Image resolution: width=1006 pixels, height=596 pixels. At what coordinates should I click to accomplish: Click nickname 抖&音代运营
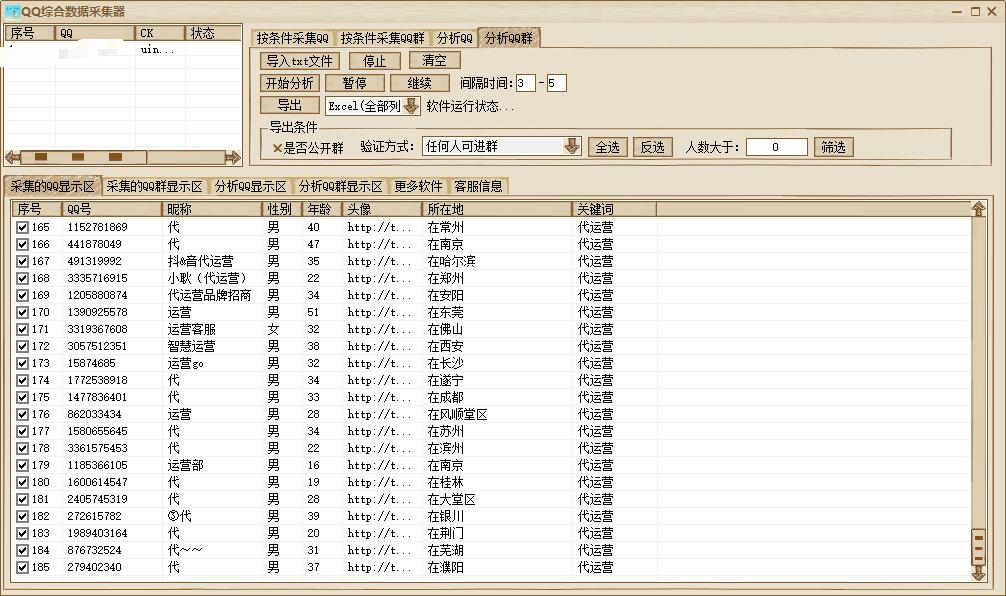click(200, 261)
